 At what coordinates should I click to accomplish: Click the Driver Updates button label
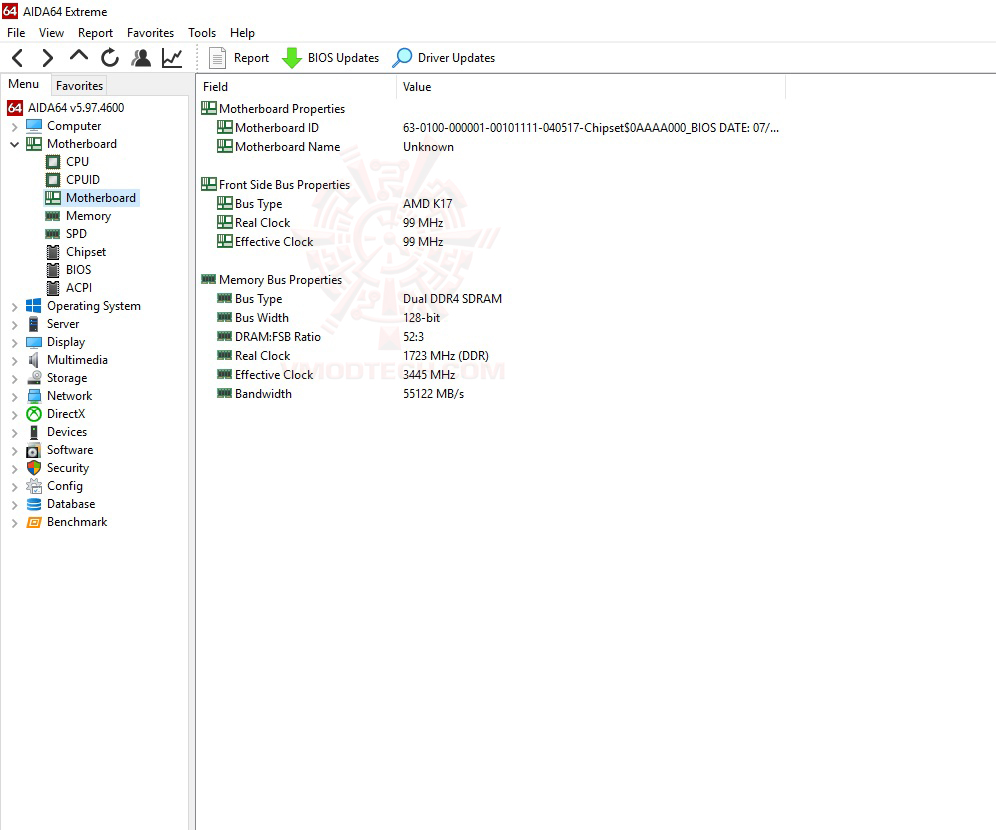tap(457, 58)
